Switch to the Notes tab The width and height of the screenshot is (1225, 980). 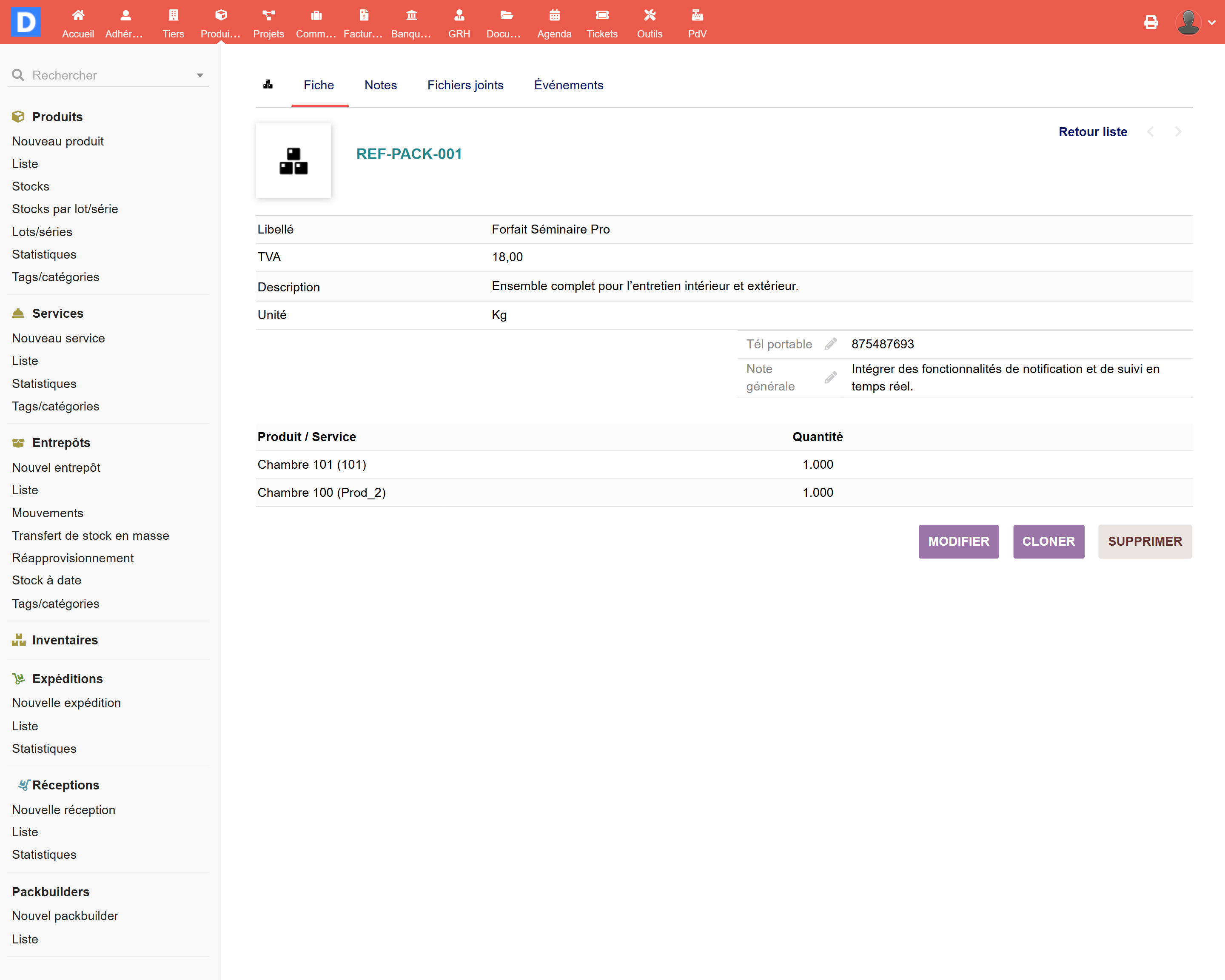pos(380,85)
